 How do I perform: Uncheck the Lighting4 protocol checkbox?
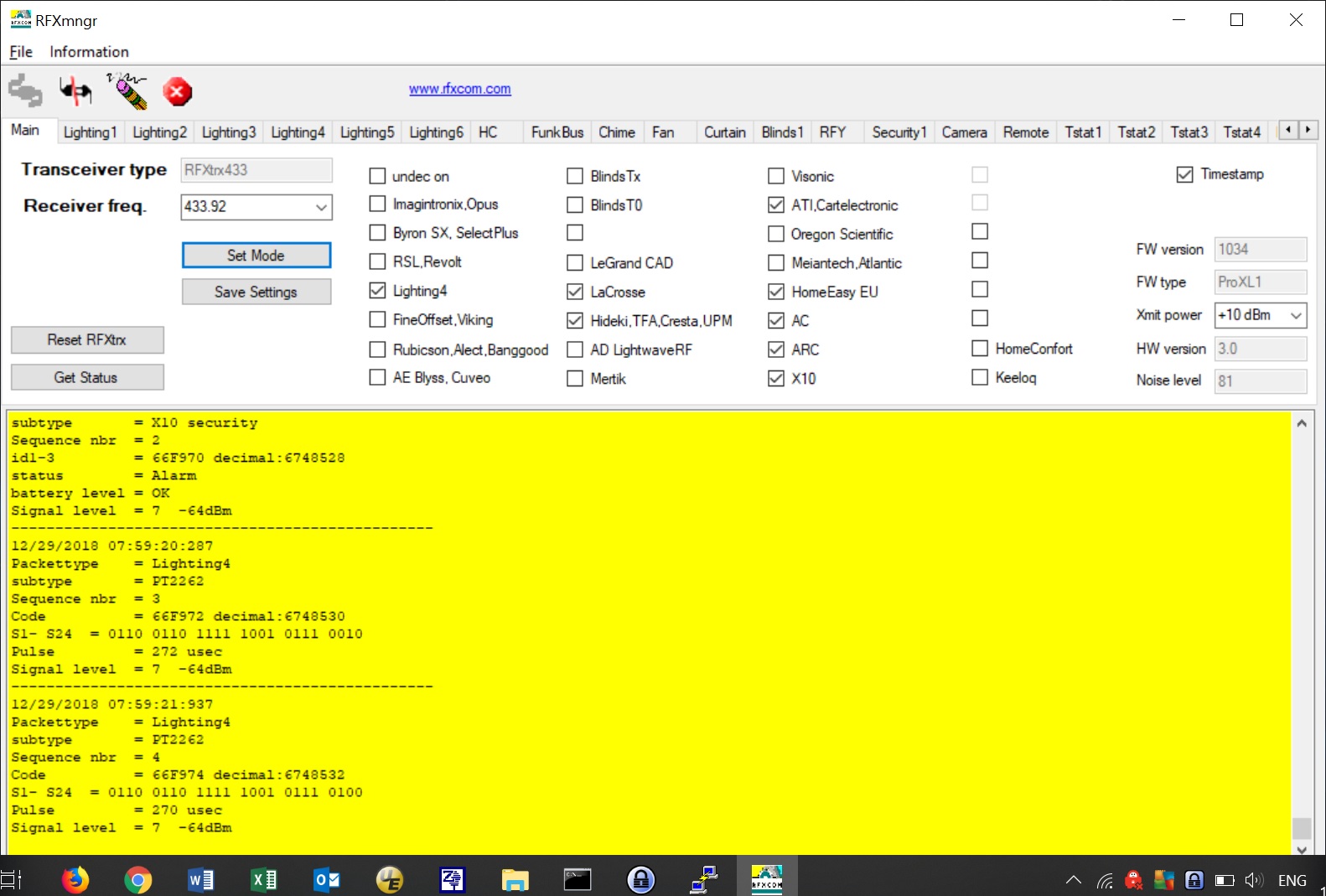click(378, 291)
